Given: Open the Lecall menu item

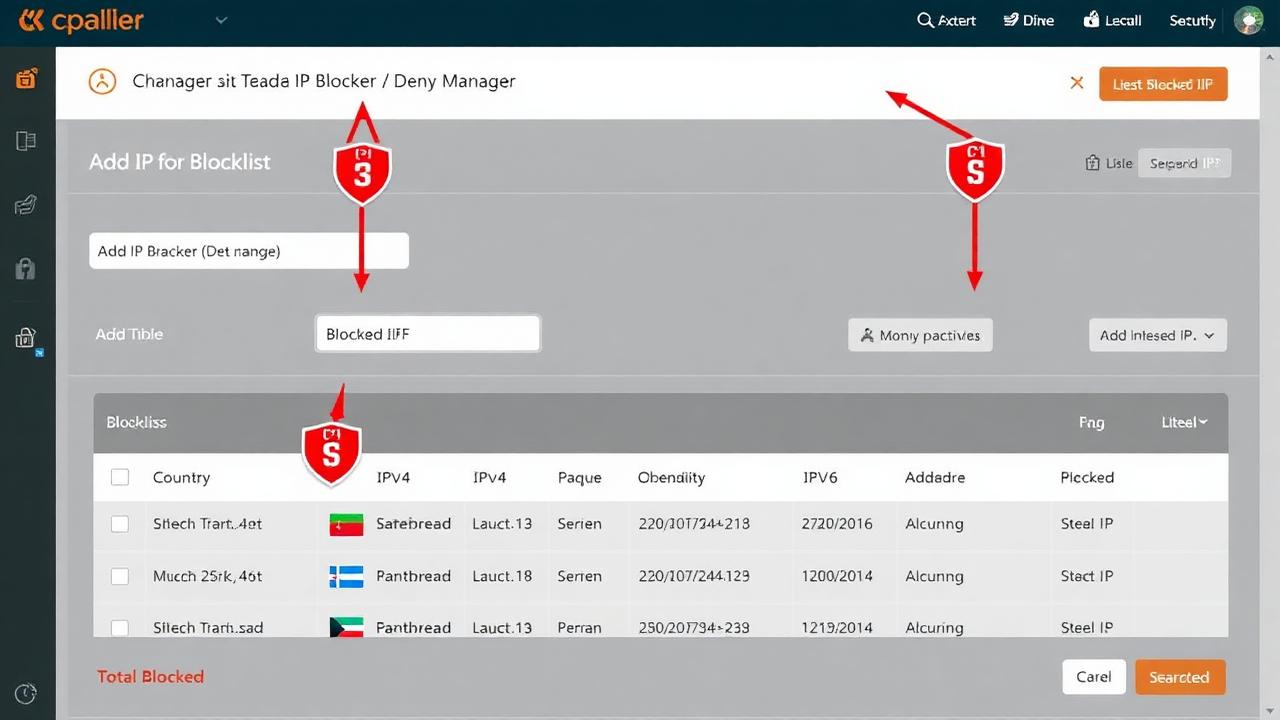Looking at the screenshot, I should tap(1112, 20).
